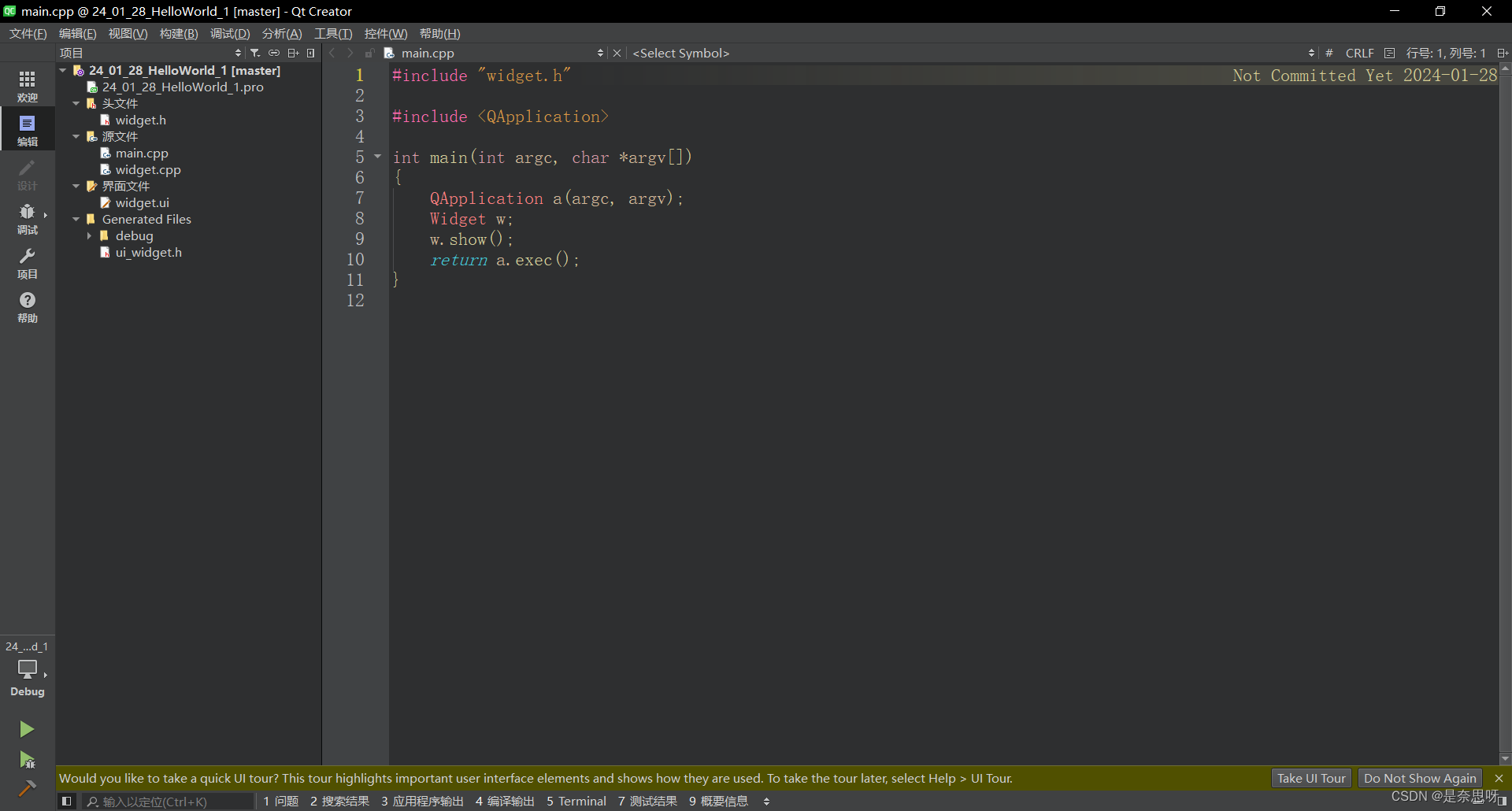Open the 5 Terminal pane

[576, 801]
